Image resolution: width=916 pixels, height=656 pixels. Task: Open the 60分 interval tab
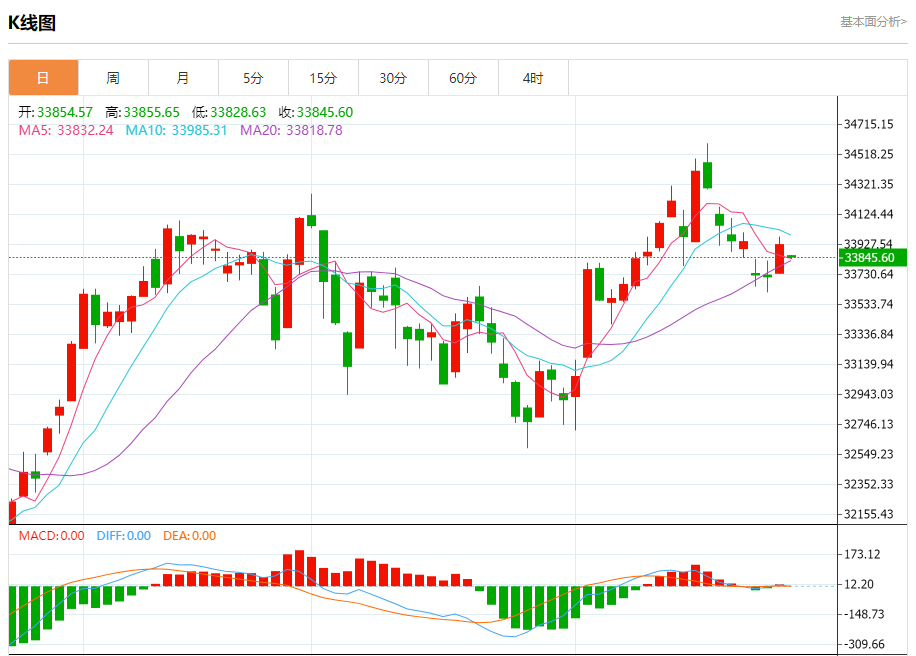463,78
